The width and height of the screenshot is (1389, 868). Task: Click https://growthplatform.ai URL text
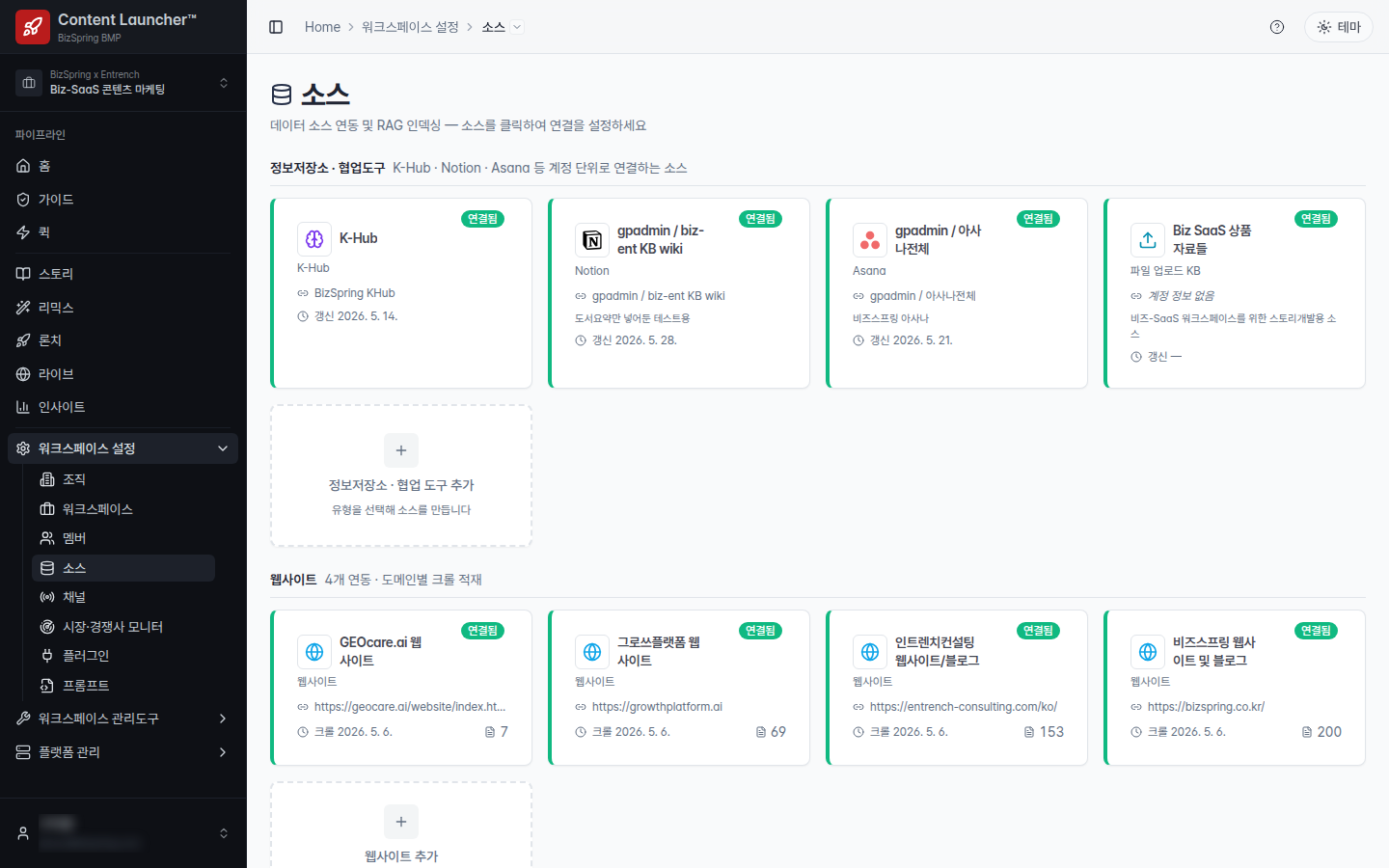(x=657, y=707)
